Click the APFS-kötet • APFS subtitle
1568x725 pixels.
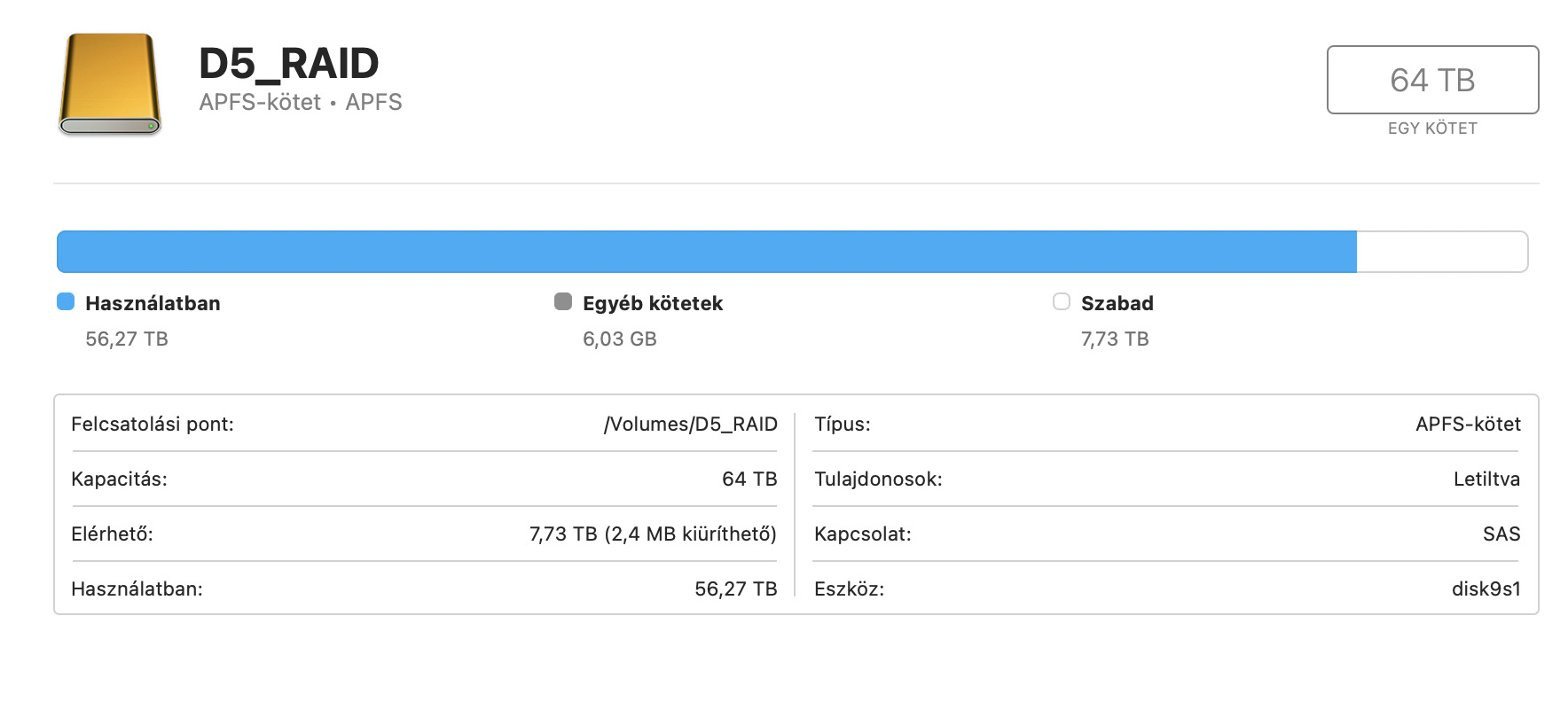point(300,102)
